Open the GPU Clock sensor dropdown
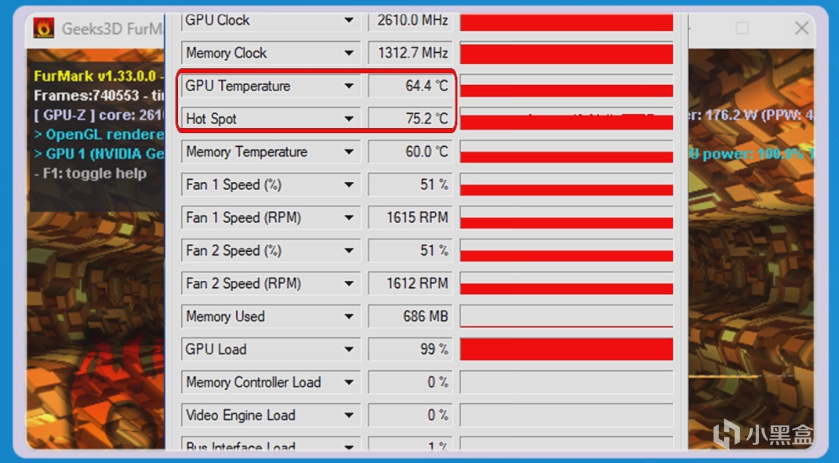Screen dimensions: 839x463 [271, 21]
